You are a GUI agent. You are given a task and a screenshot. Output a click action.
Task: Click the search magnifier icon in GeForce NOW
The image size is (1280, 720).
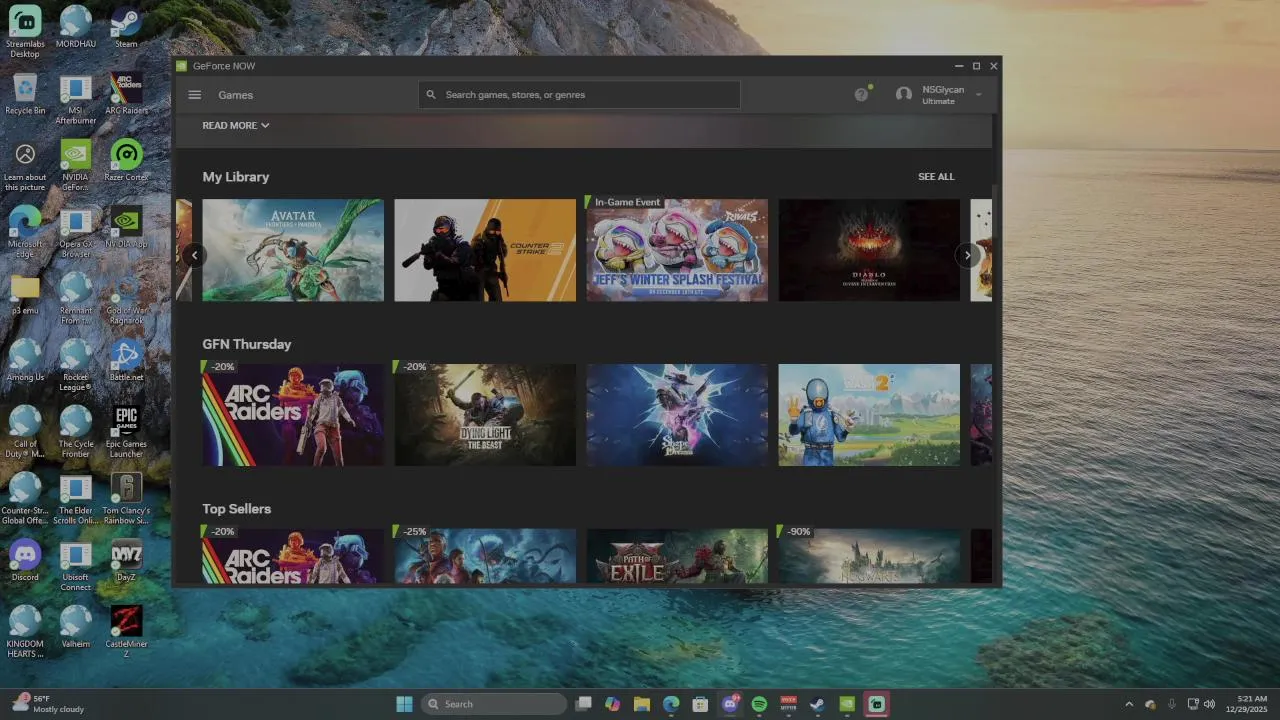click(431, 95)
